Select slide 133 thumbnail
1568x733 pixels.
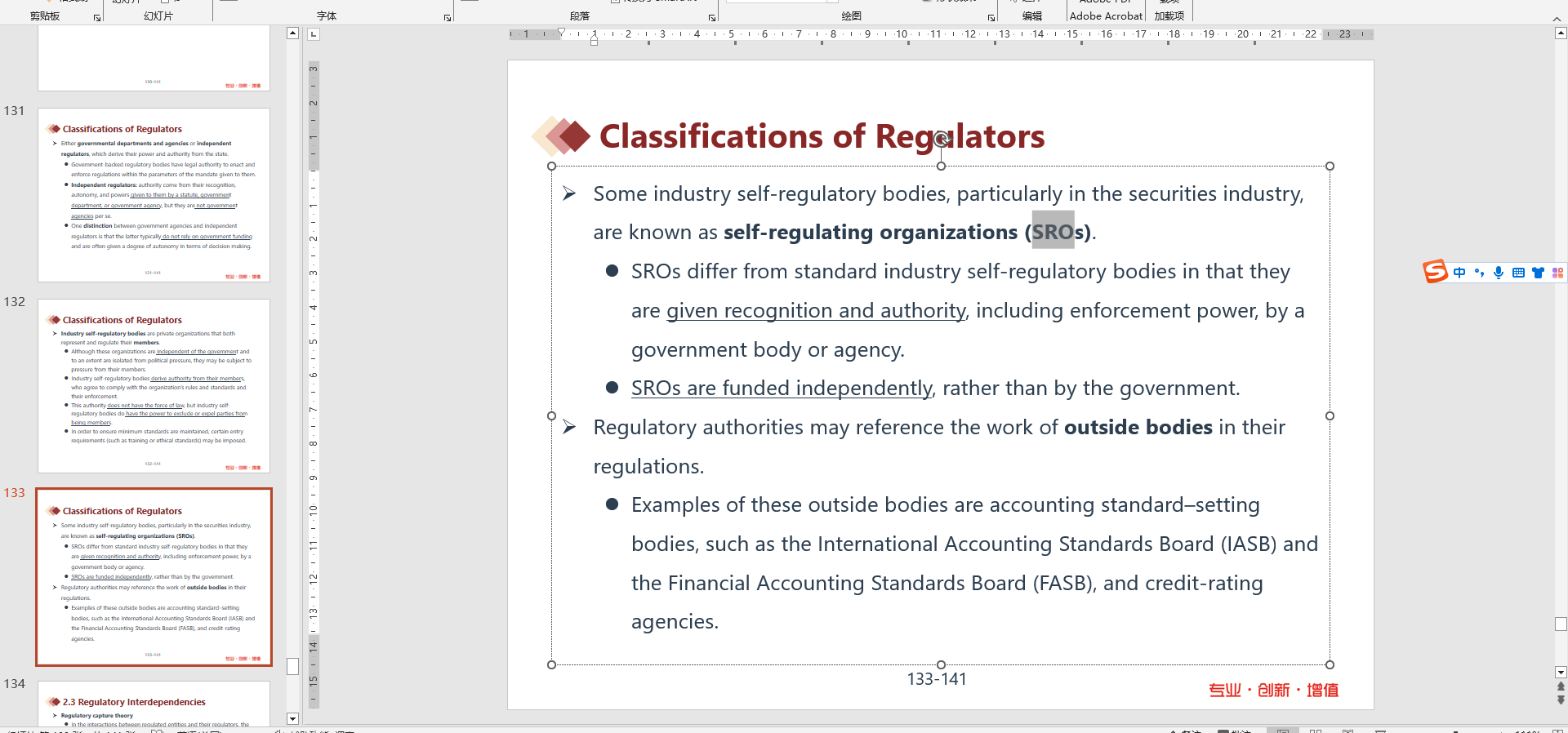point(154,577)
